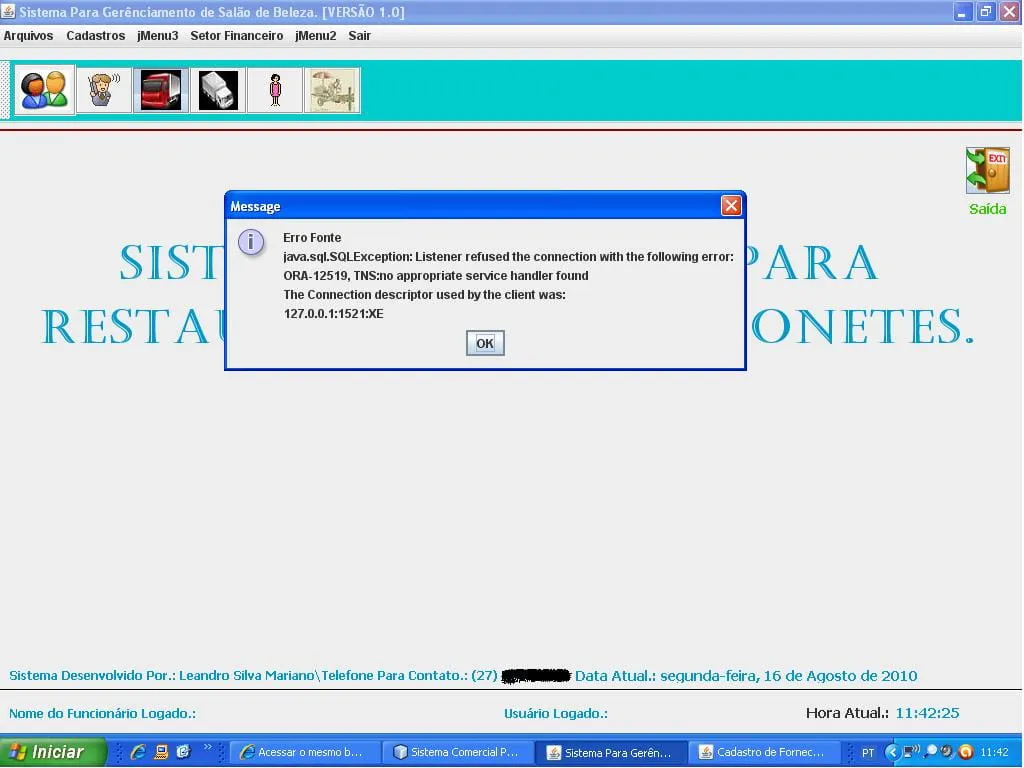This screenshot has height=768, width=1024.
Task: Open the Setor Financeiro menu
Action: pyautogui.click(x=236, y=36)
